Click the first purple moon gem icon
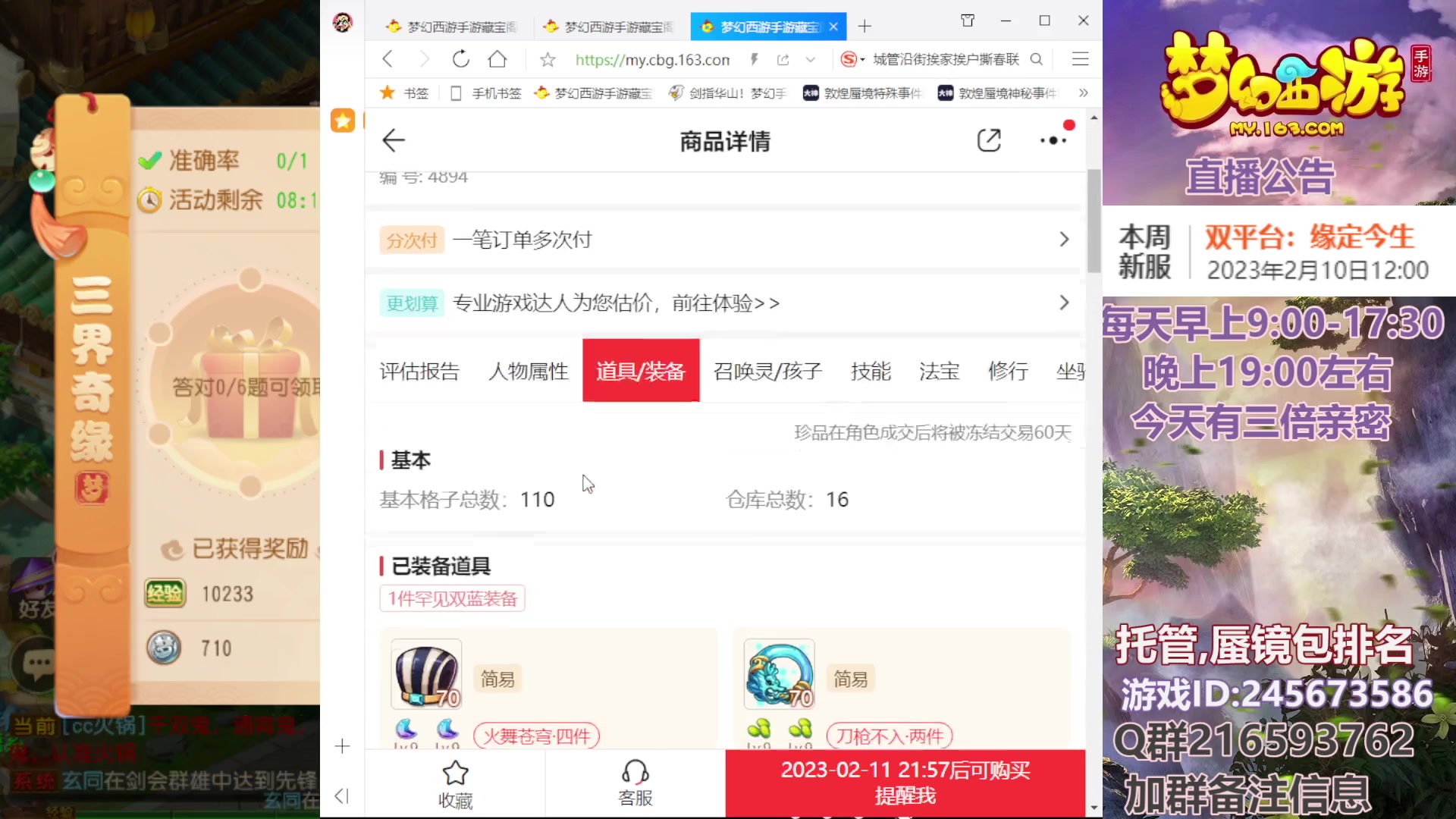The width and height of the screenshot is (1456, 819). (x=406, y=729)
